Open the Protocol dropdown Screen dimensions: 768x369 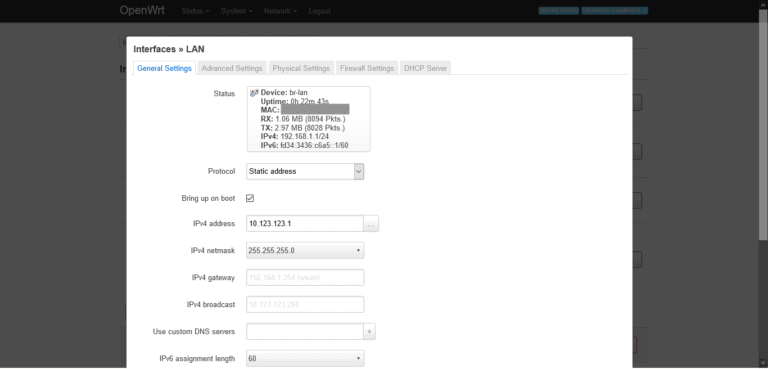(305, 172)
